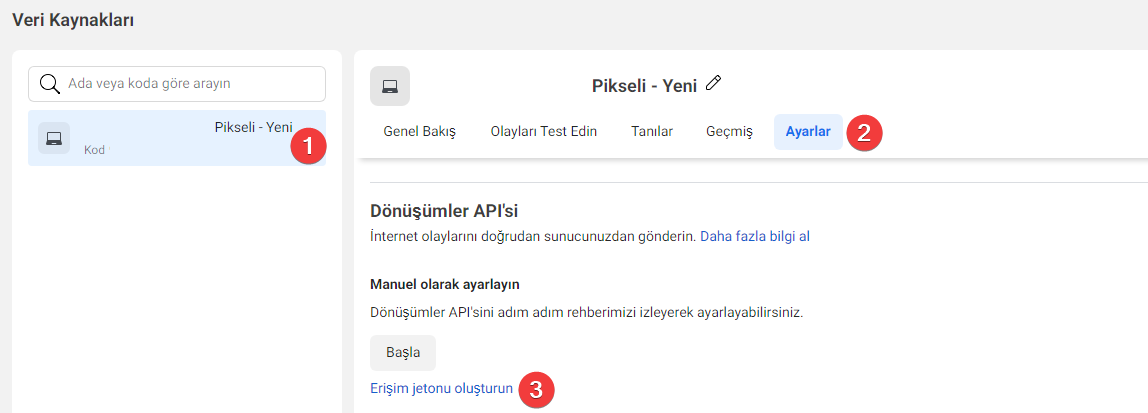Click the 'Dönüşümler API'si' section heading
The width and height of the screenshot is (1148, 413).
coord(444,212)
